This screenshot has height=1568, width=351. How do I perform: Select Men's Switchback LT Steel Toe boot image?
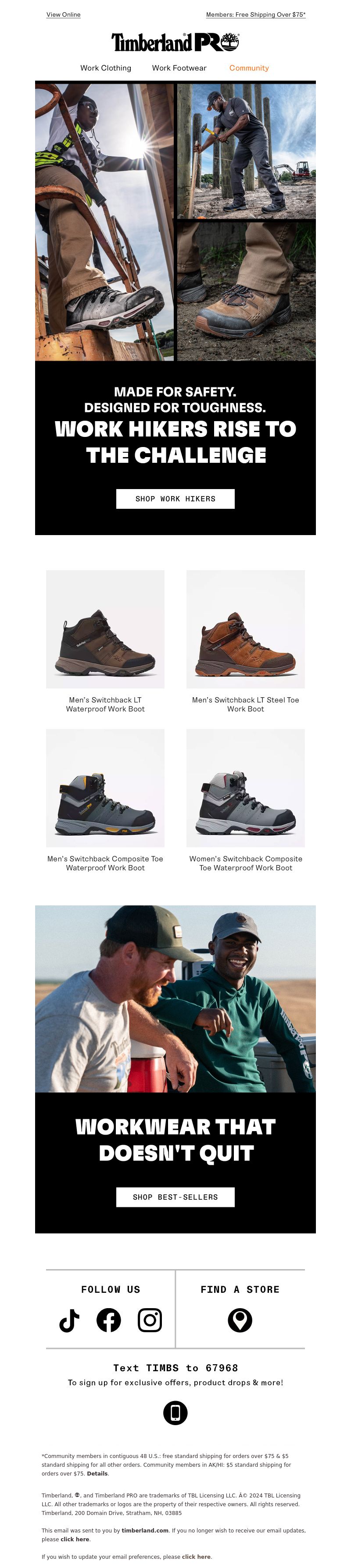246,629
